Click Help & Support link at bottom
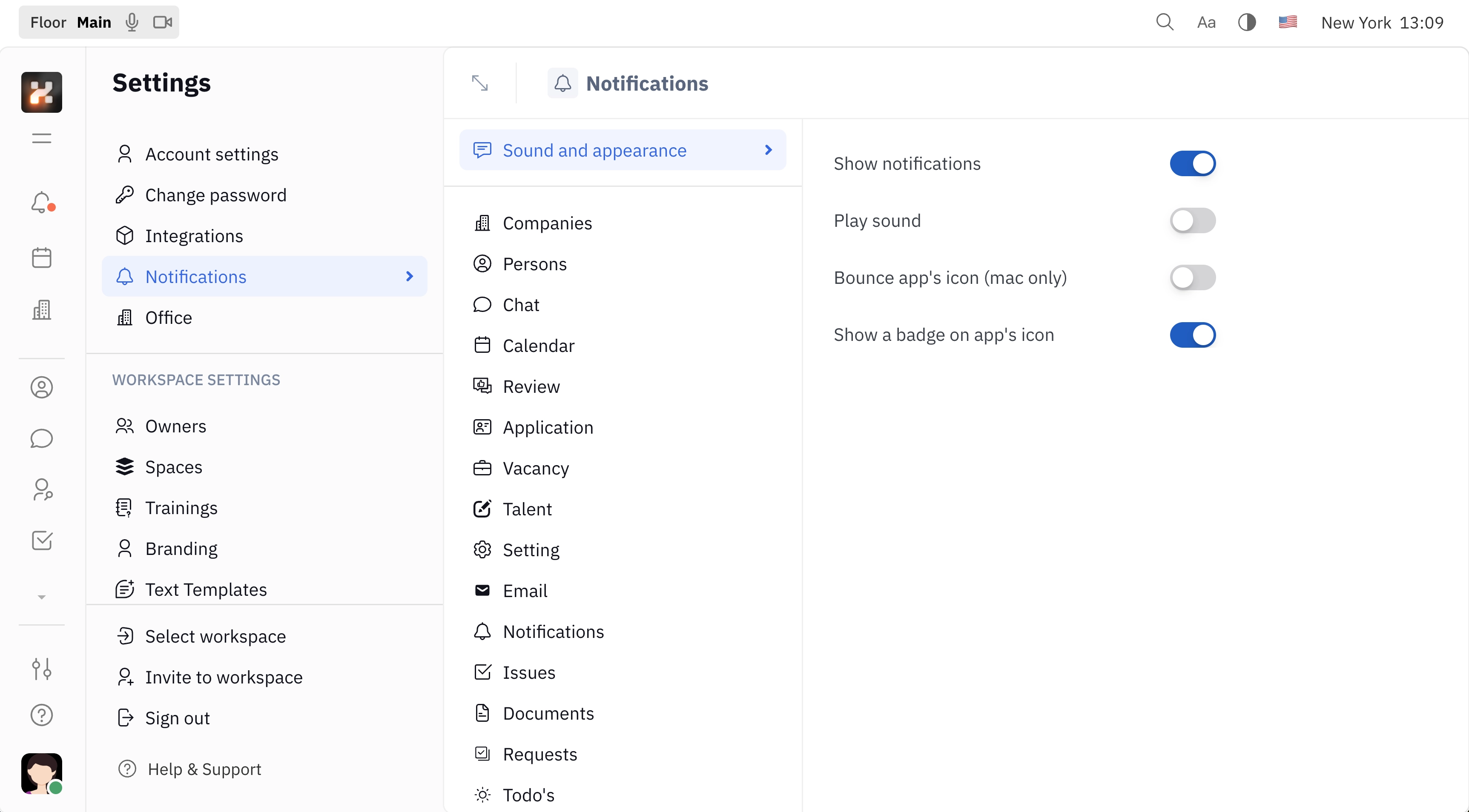Screen dimensions: 1469x812 coord(204,769)
